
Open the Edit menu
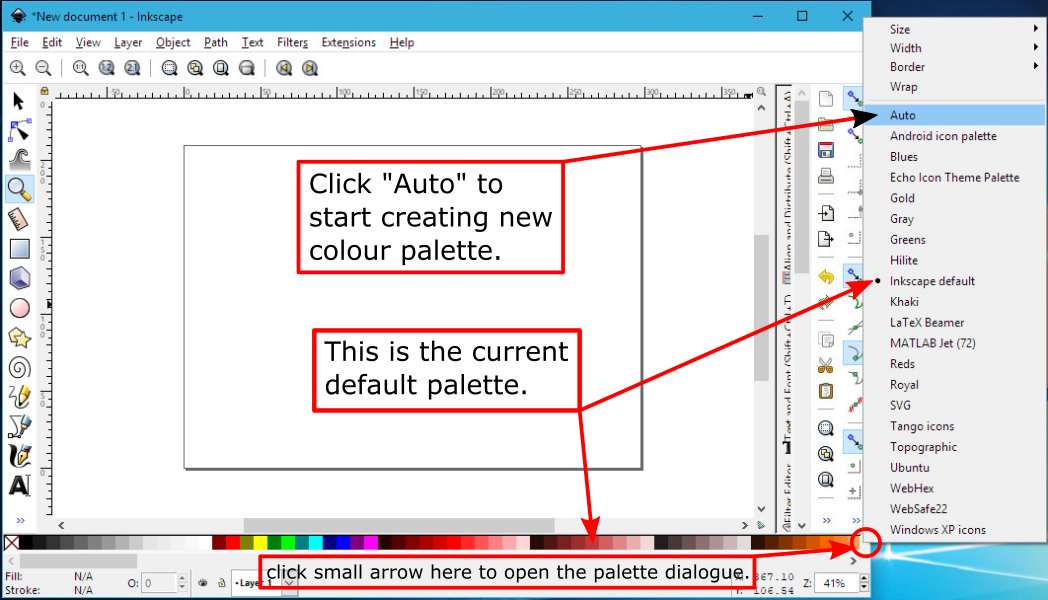coord(51,42)
